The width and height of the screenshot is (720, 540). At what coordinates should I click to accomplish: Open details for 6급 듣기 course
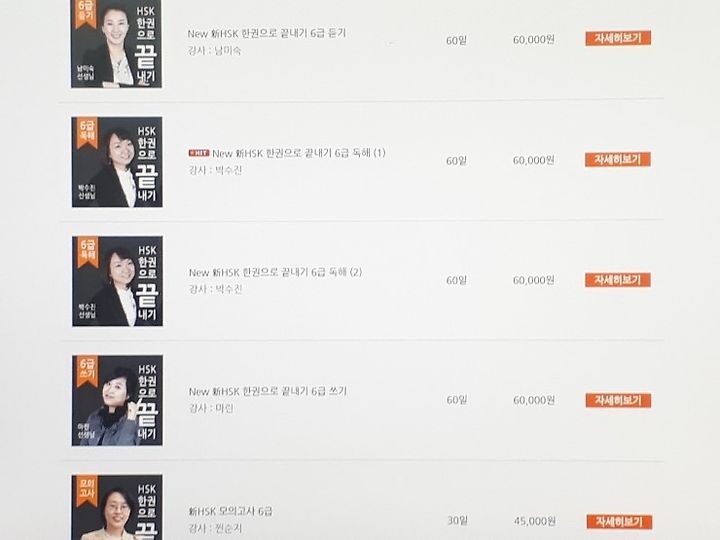pos(618,38)
